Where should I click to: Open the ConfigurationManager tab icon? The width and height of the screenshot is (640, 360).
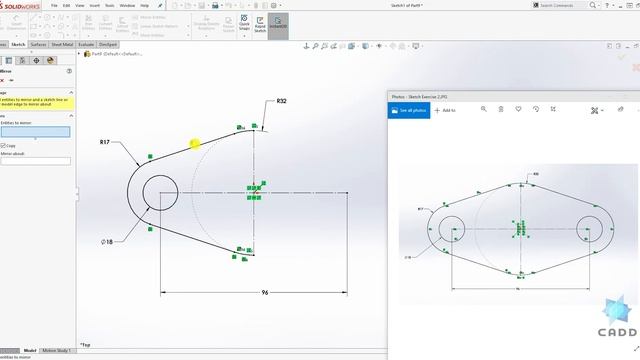22,60
